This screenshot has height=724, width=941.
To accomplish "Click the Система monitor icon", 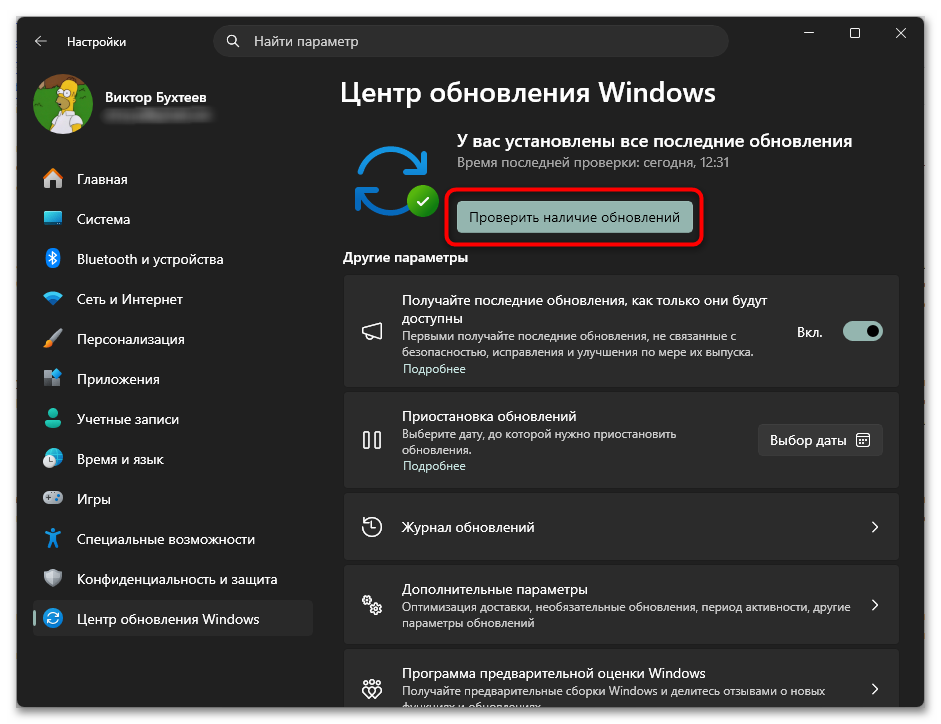I will [53, 219].
